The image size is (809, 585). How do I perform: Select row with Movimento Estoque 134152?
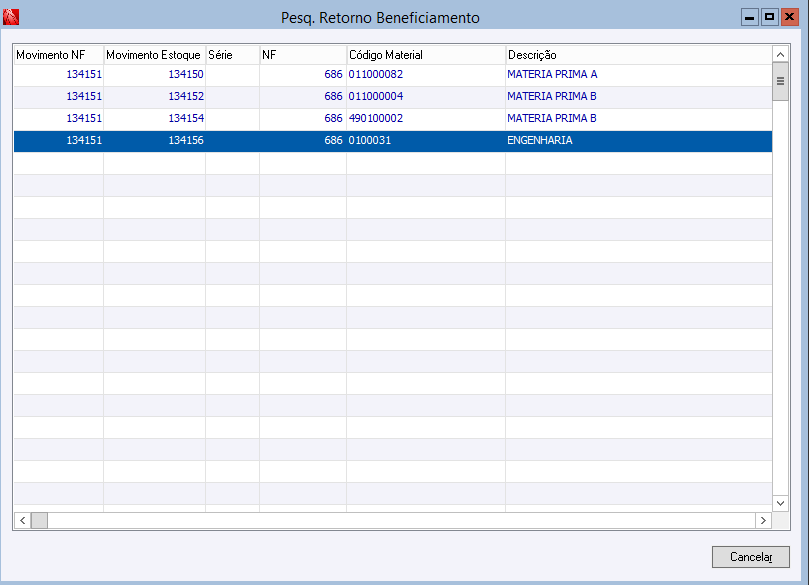(x=393, y=97)
